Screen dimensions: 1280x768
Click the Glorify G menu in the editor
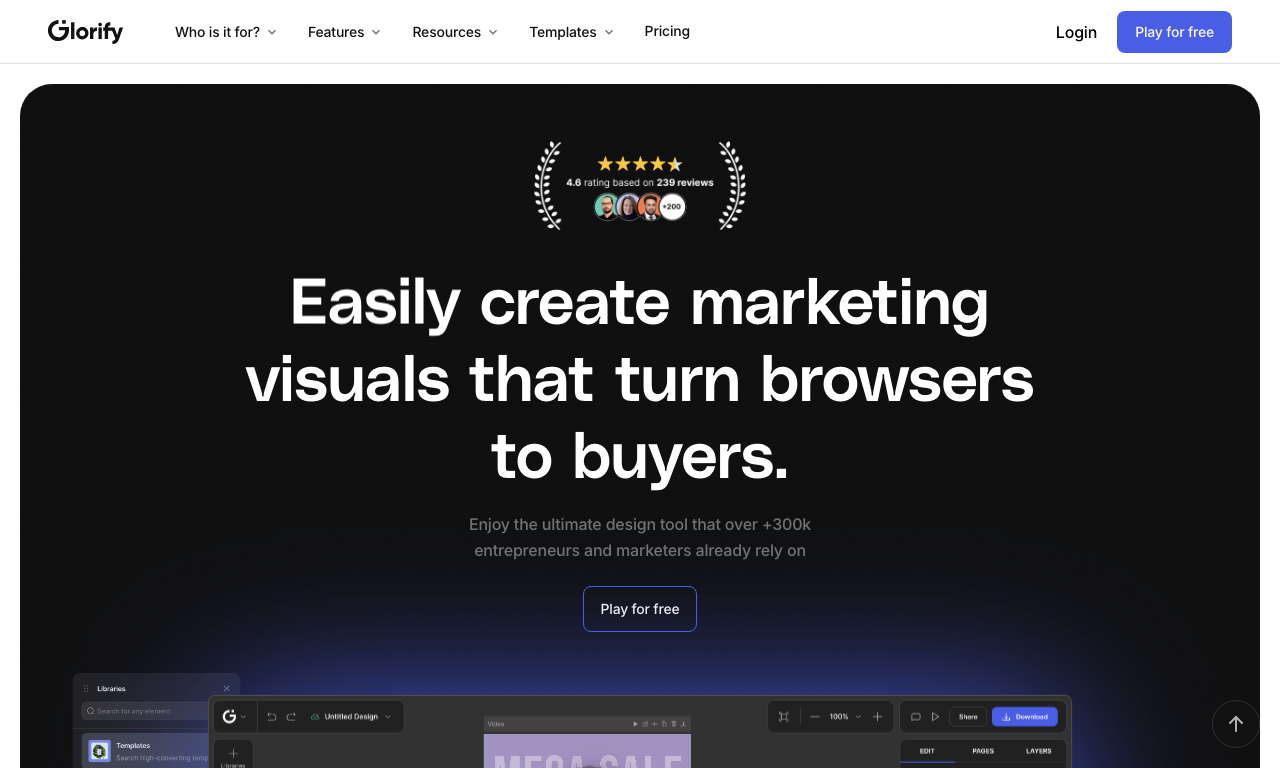tap(235, 716)
